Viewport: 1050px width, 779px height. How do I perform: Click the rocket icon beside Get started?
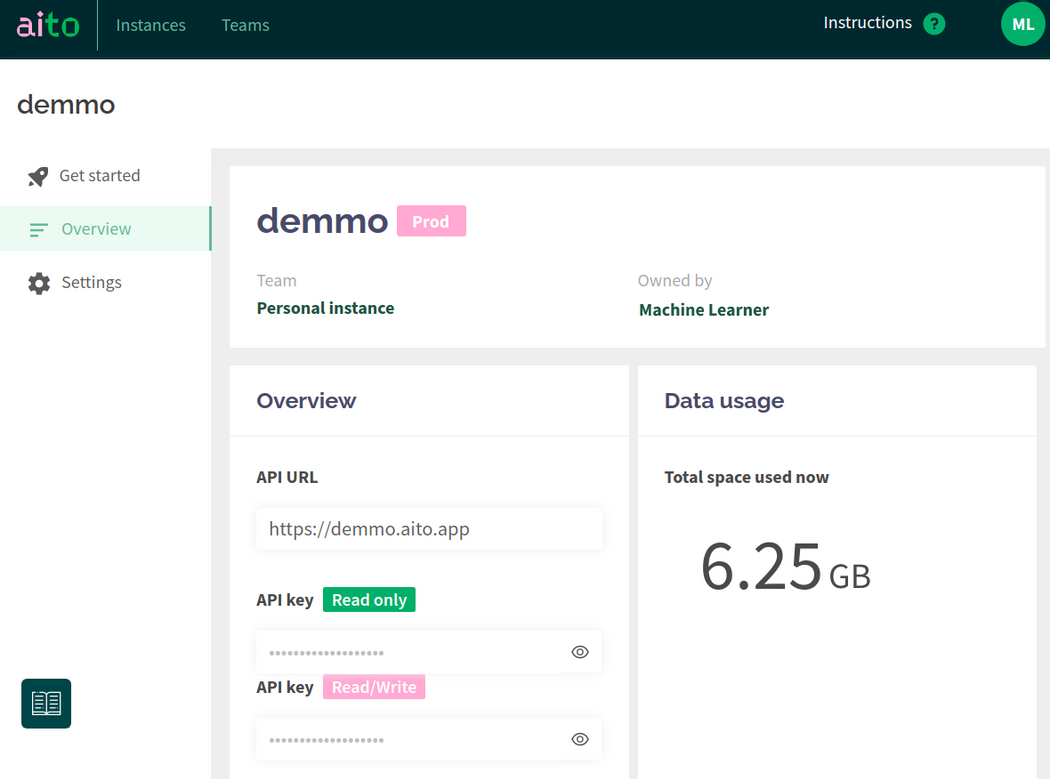click(x=38, y=176)
